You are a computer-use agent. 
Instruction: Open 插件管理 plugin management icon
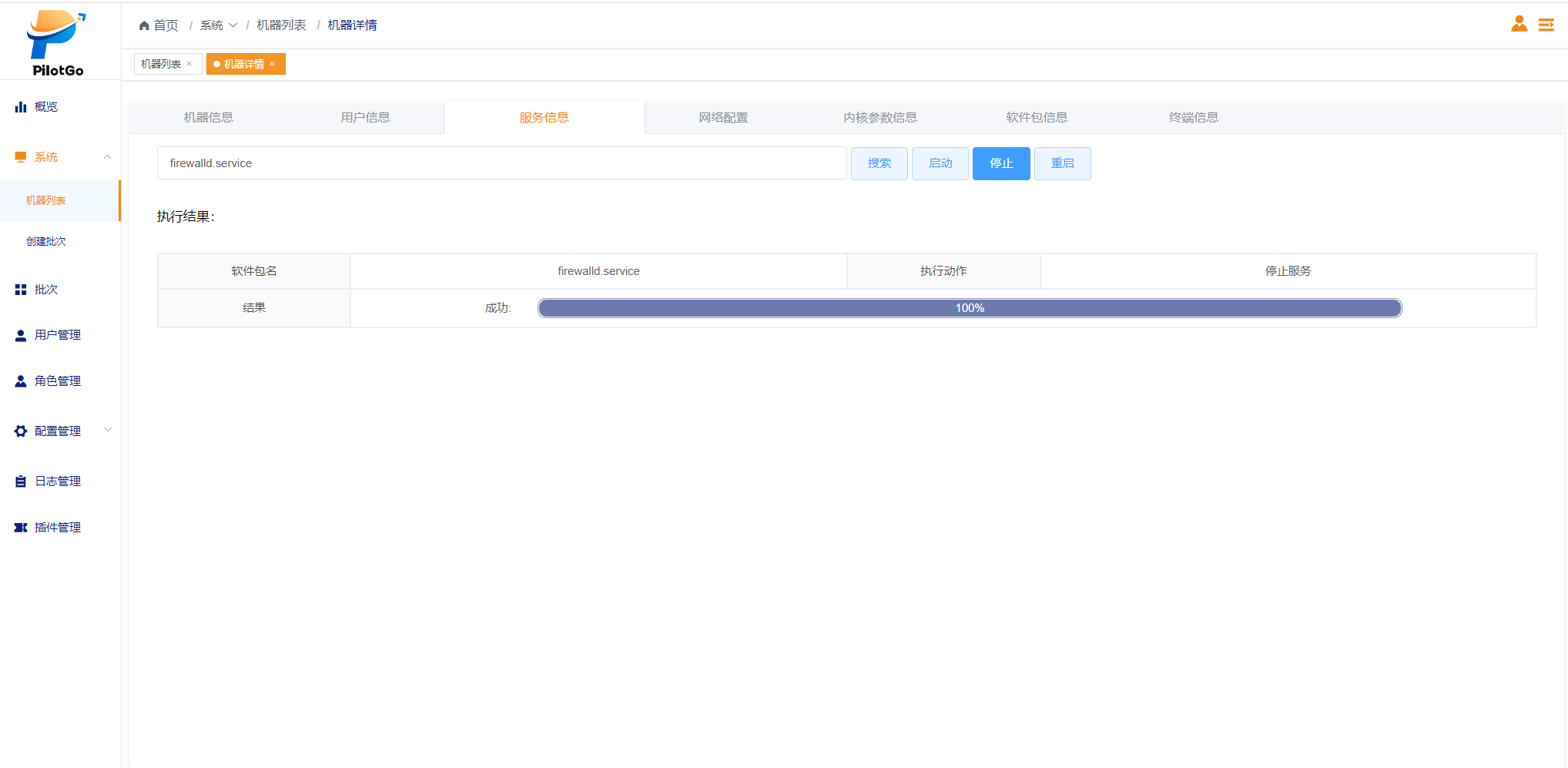21,528
